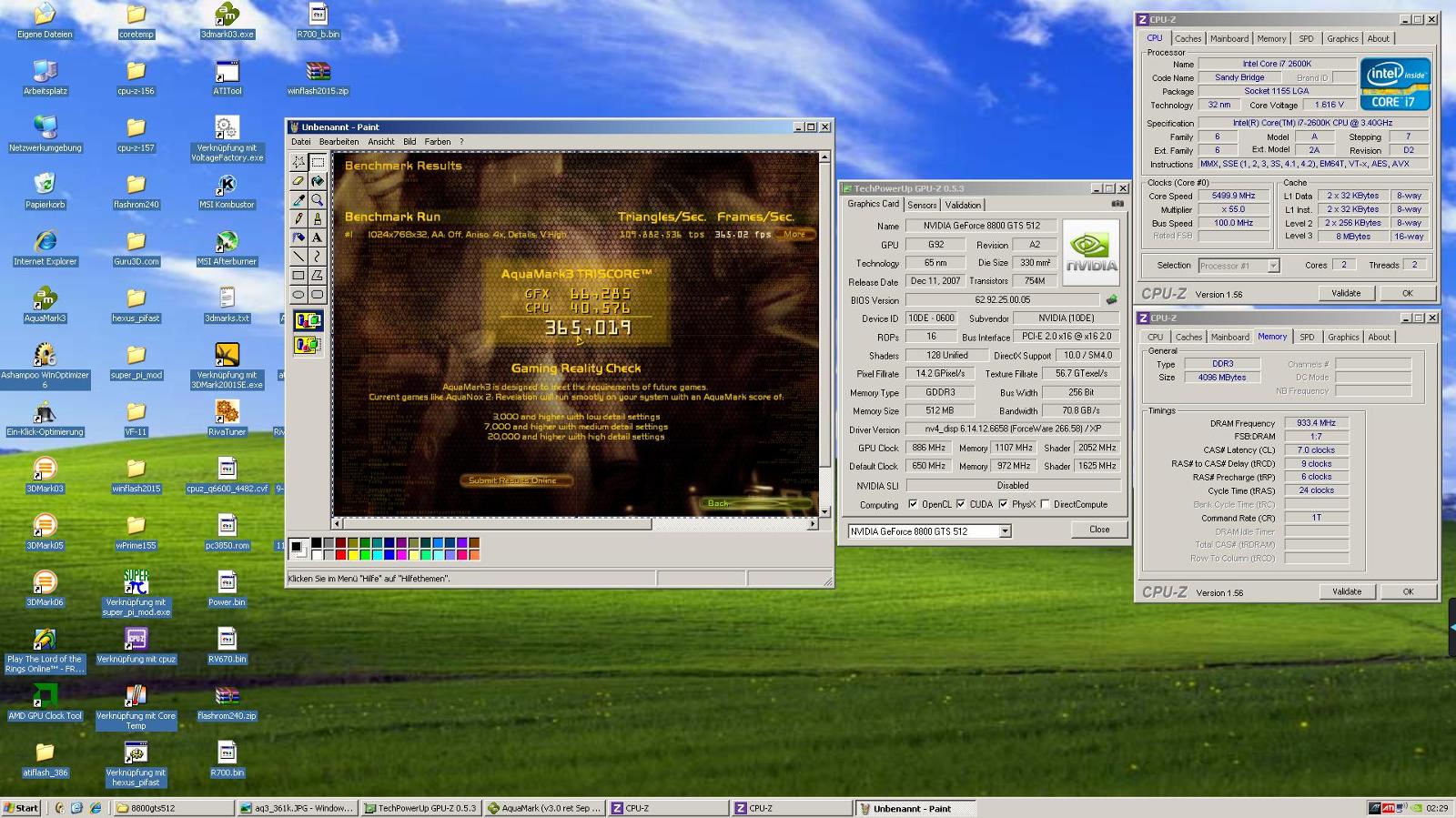Viewport: 1456px width, 818px height.
Task: Click the horizontal scrollbar in Paint canvas
Action: click(x=575, y=524)
